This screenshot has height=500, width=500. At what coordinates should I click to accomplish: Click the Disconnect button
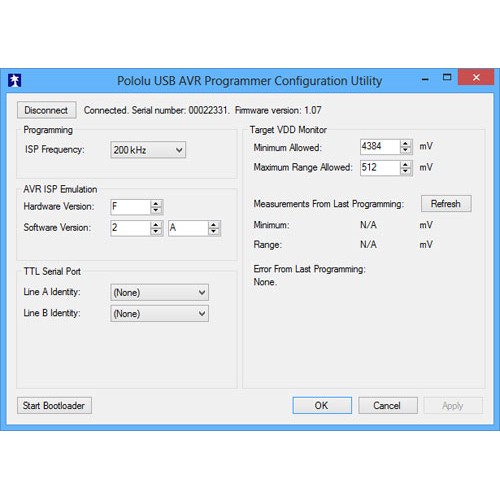46,110
